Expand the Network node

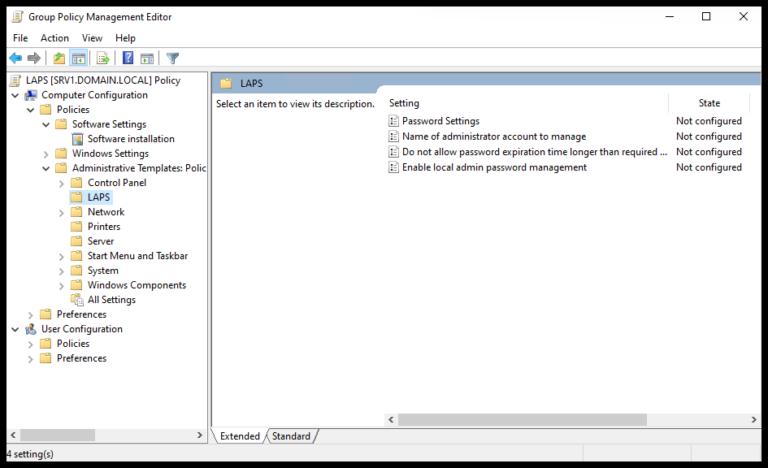[x=61, y=213]
